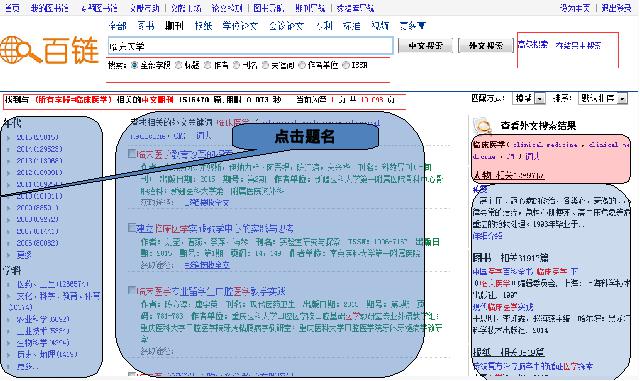
Task: Check the box beside 建立临床医学 result
Action: (x=131, y=227)
